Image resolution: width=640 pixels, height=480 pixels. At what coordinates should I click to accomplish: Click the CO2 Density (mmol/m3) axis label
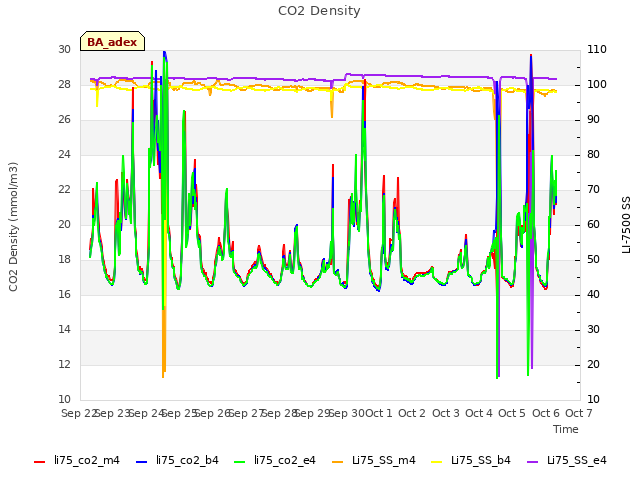coord(13,227)
